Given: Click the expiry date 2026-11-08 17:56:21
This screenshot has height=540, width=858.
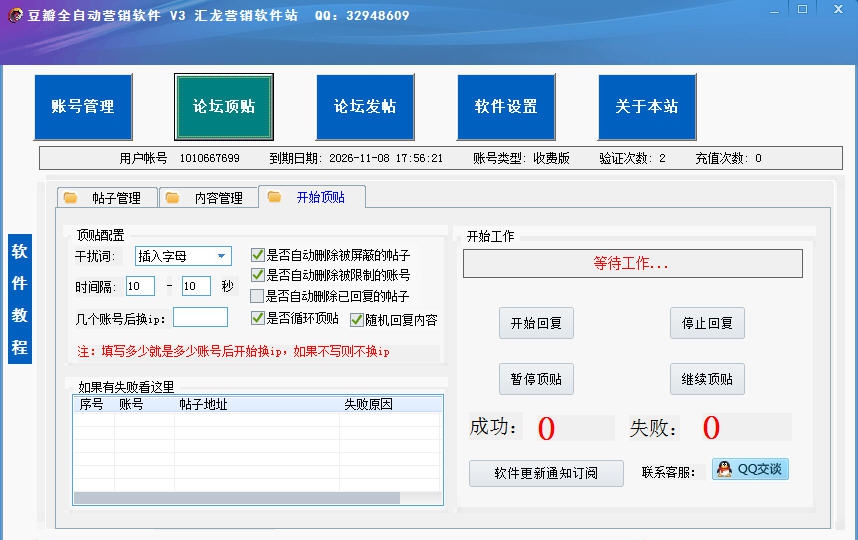Looking at the screenshot, I should click(x=386, y=159).
